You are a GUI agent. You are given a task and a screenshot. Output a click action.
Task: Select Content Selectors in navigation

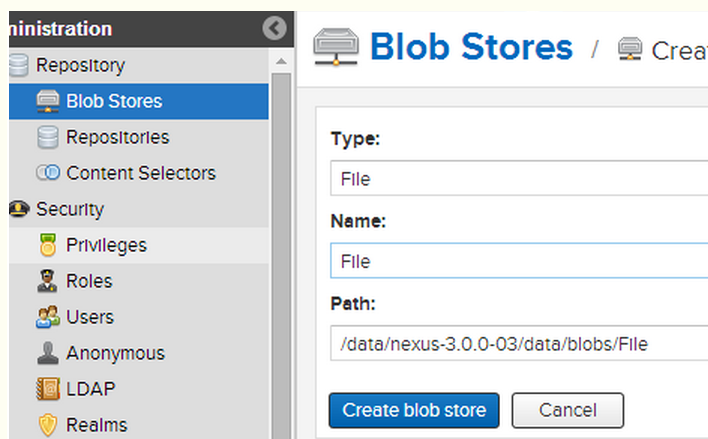click(x=140, y=173)
